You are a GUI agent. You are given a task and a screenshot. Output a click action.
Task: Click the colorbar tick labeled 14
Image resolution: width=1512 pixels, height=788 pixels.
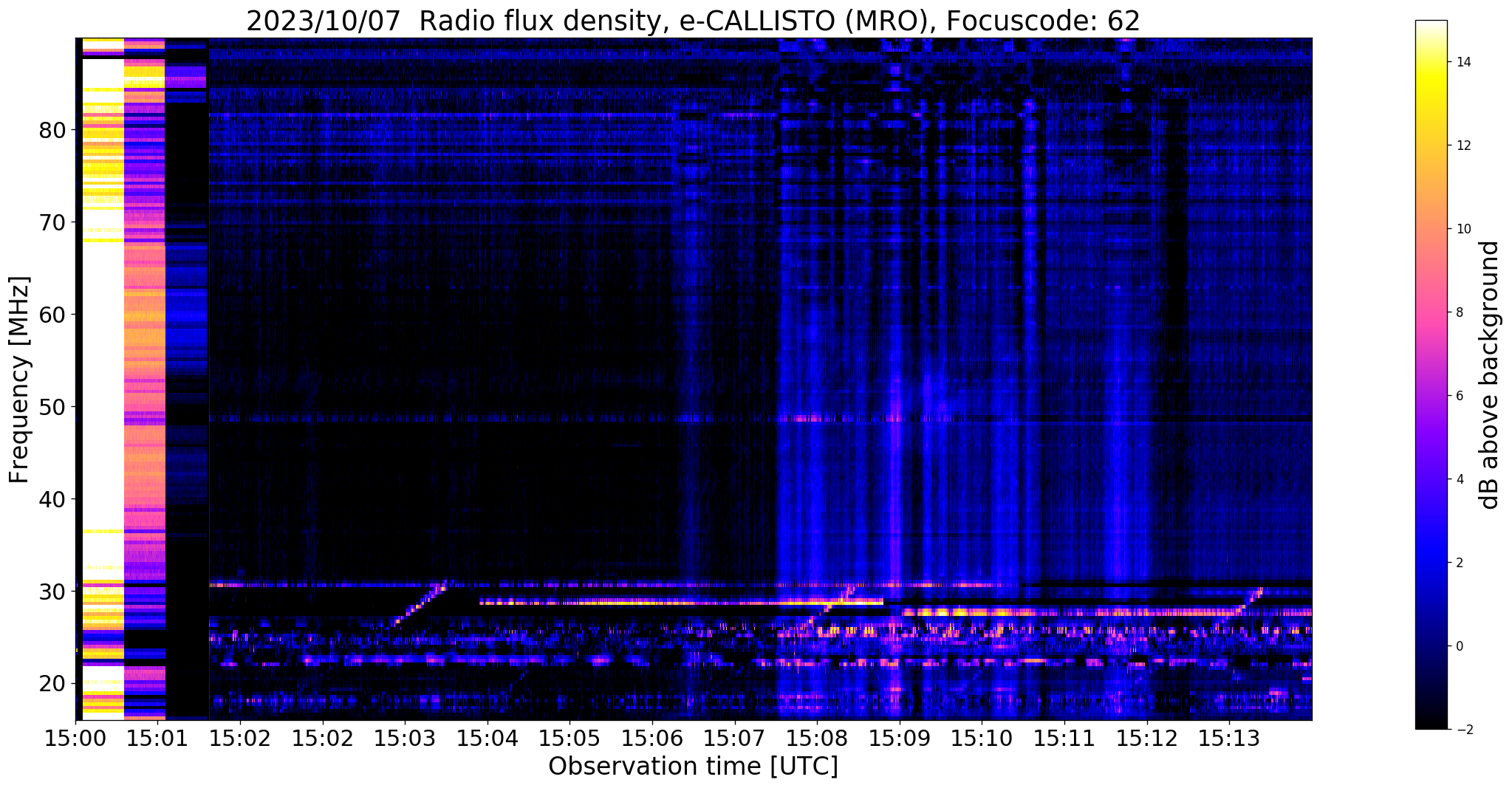click(x=1463, y=62)
